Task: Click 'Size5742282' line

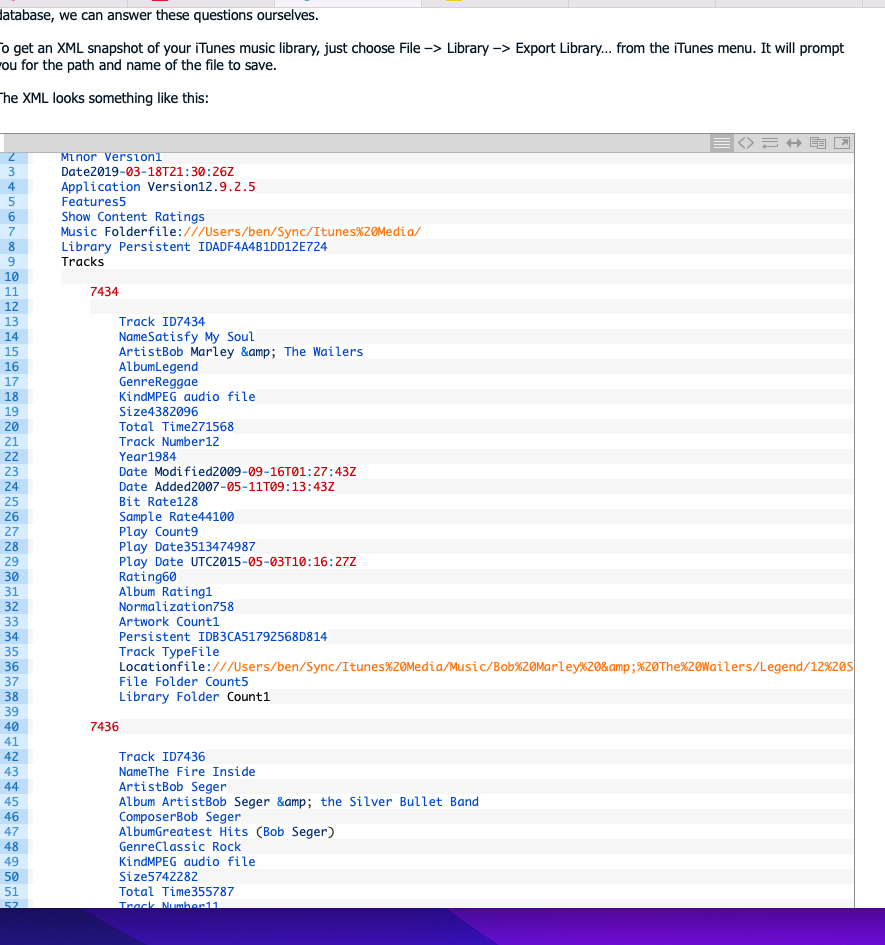Action: click(x=158, y=877)
